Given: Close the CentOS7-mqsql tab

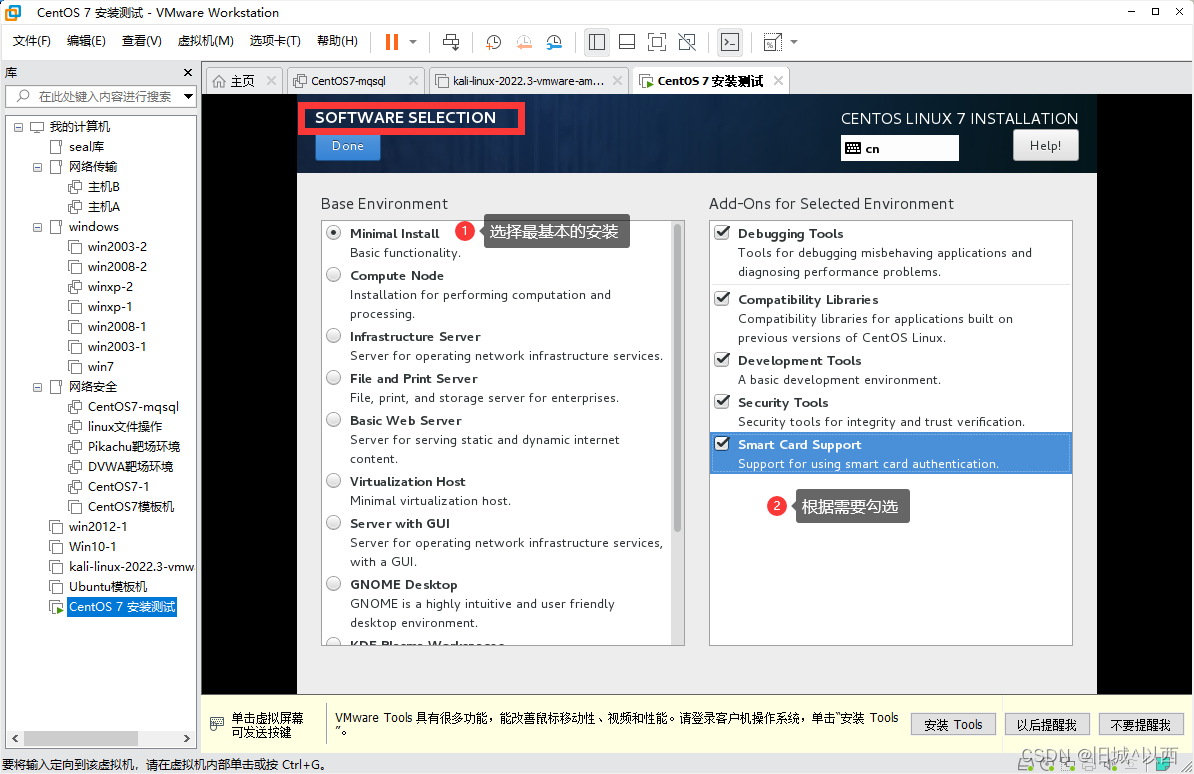Looking at the screenshot, I should pos(413,80).
